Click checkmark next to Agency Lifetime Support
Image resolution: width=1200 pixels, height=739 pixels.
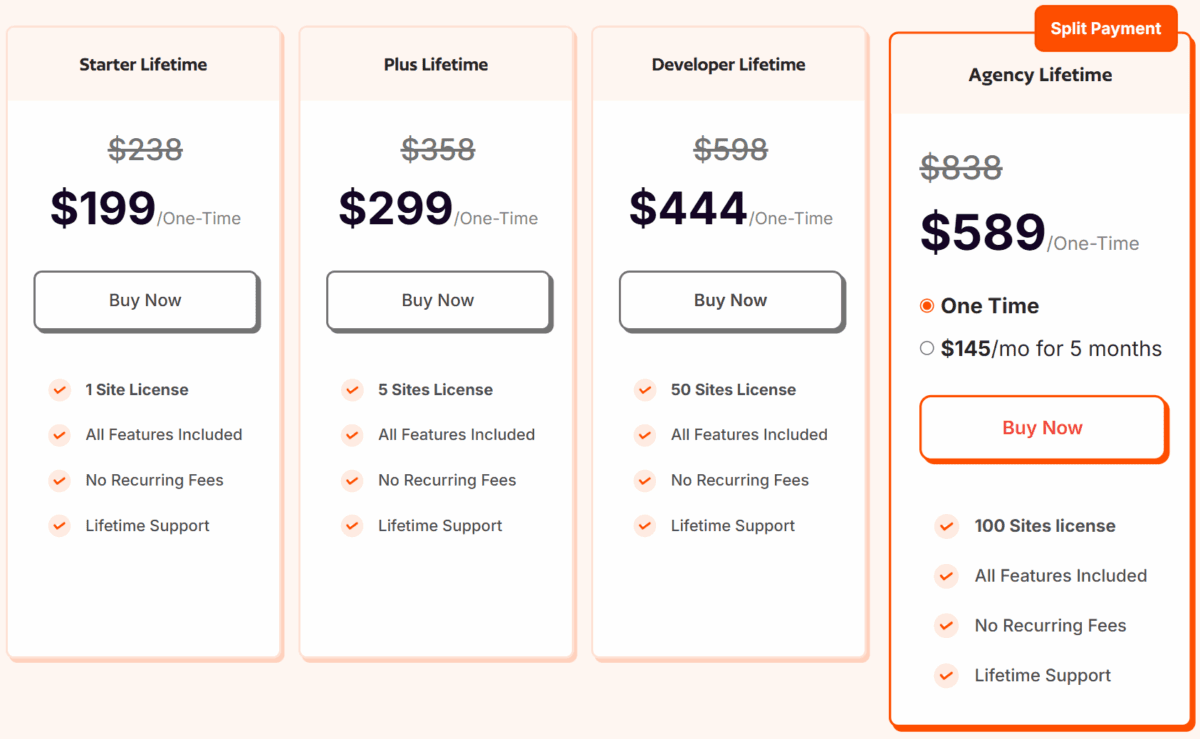pos(946,676)
